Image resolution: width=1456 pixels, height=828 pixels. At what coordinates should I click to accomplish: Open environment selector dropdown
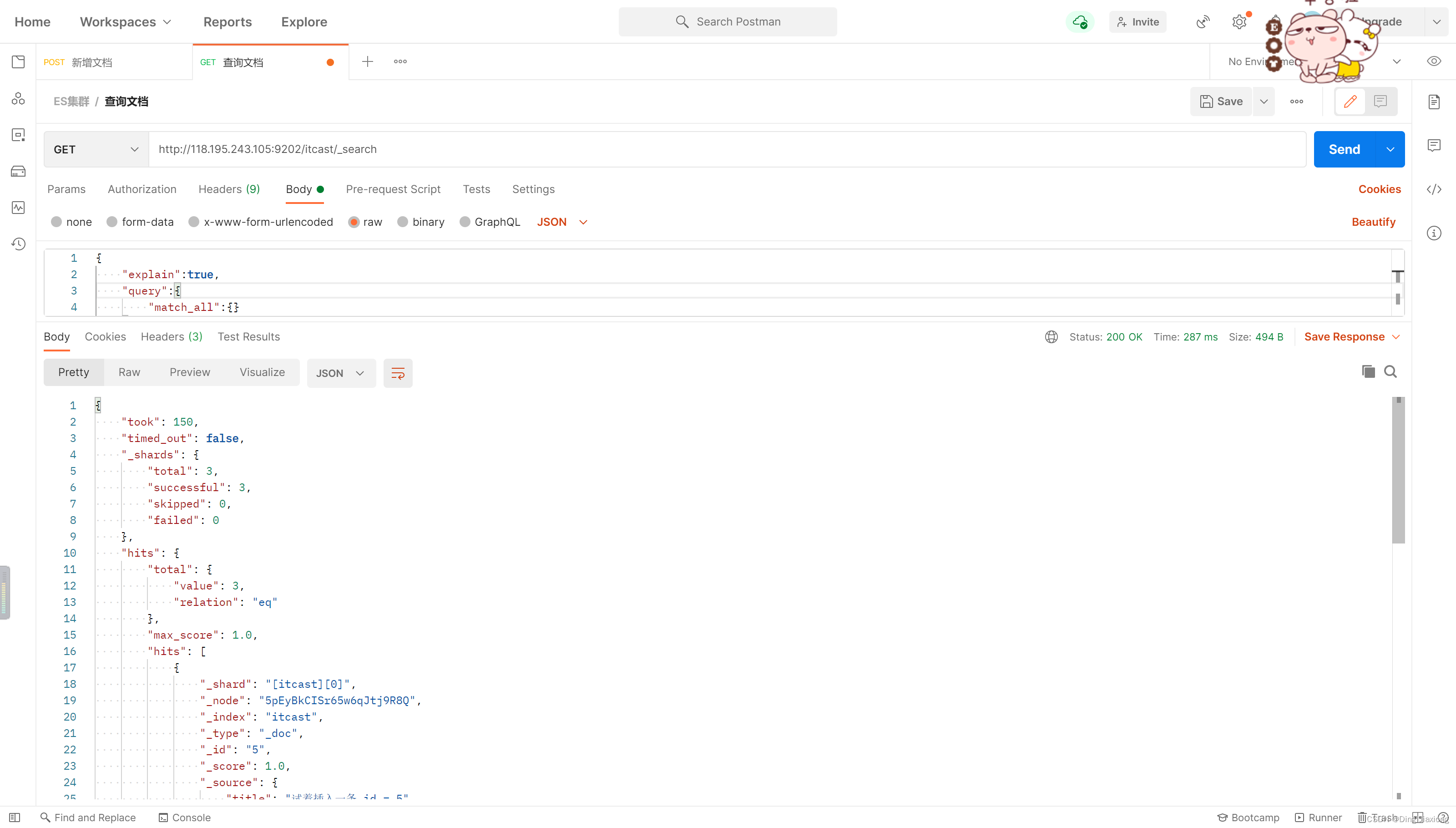click(1396, 61)
